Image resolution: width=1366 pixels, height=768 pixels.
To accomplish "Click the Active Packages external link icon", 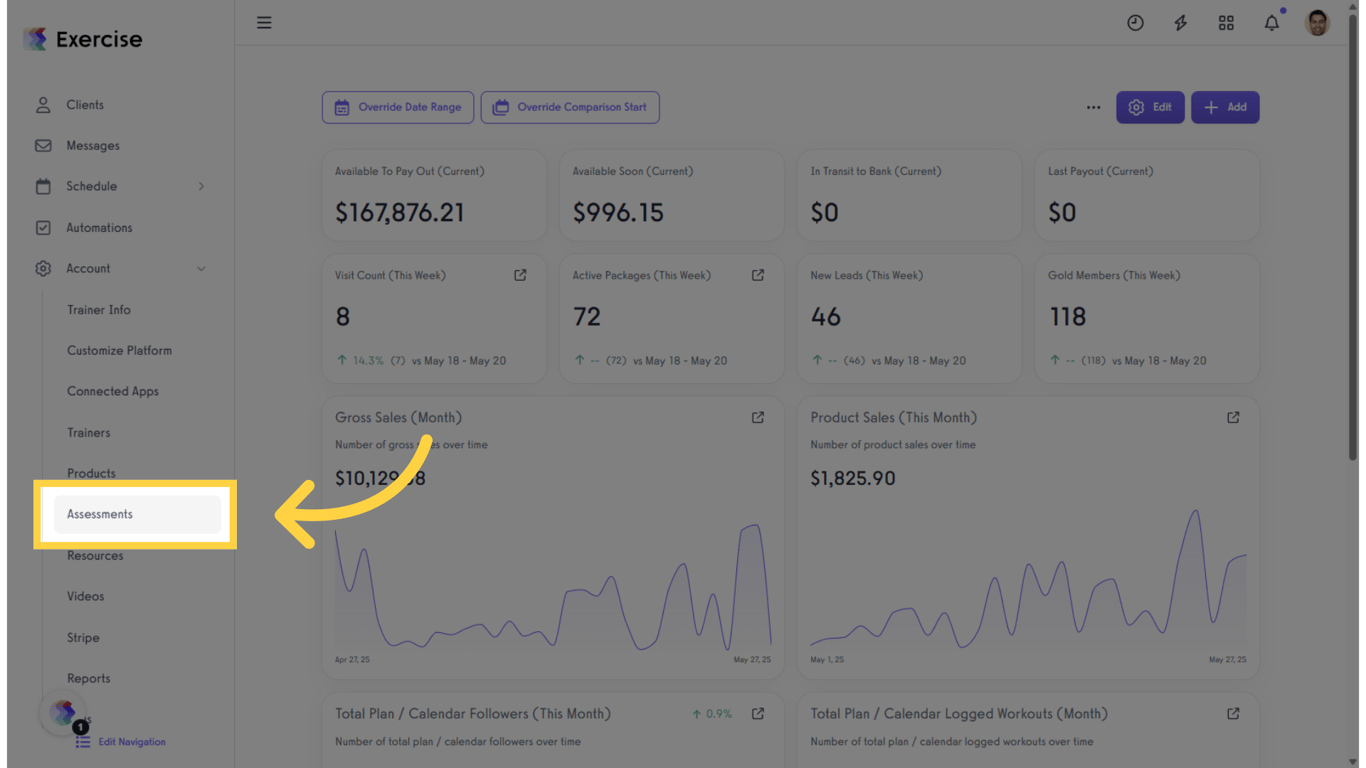I will tap(757, 274).
